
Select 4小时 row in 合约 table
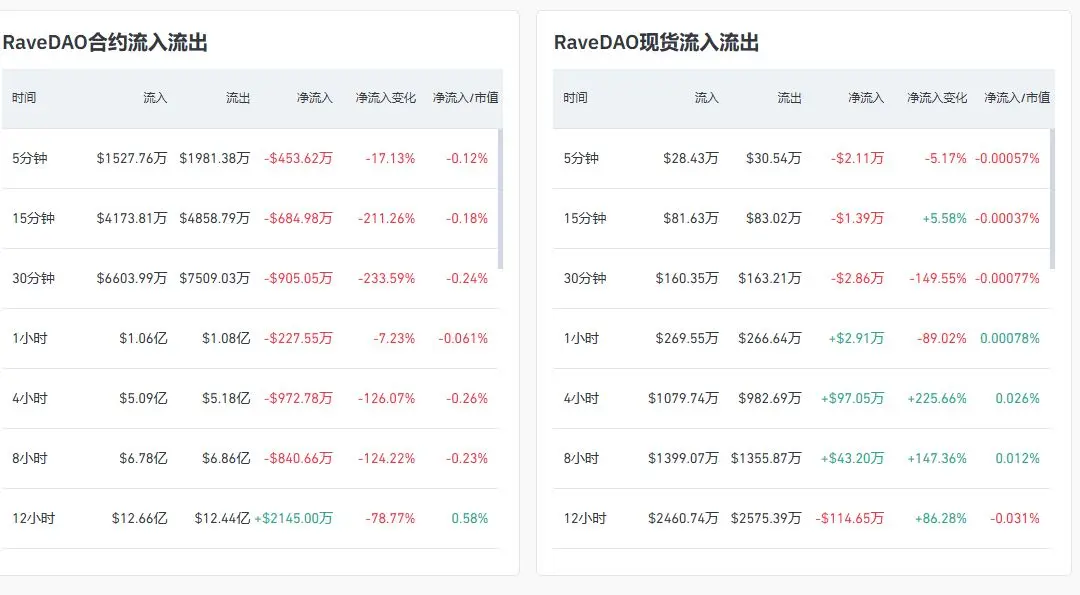click(250, 398)
